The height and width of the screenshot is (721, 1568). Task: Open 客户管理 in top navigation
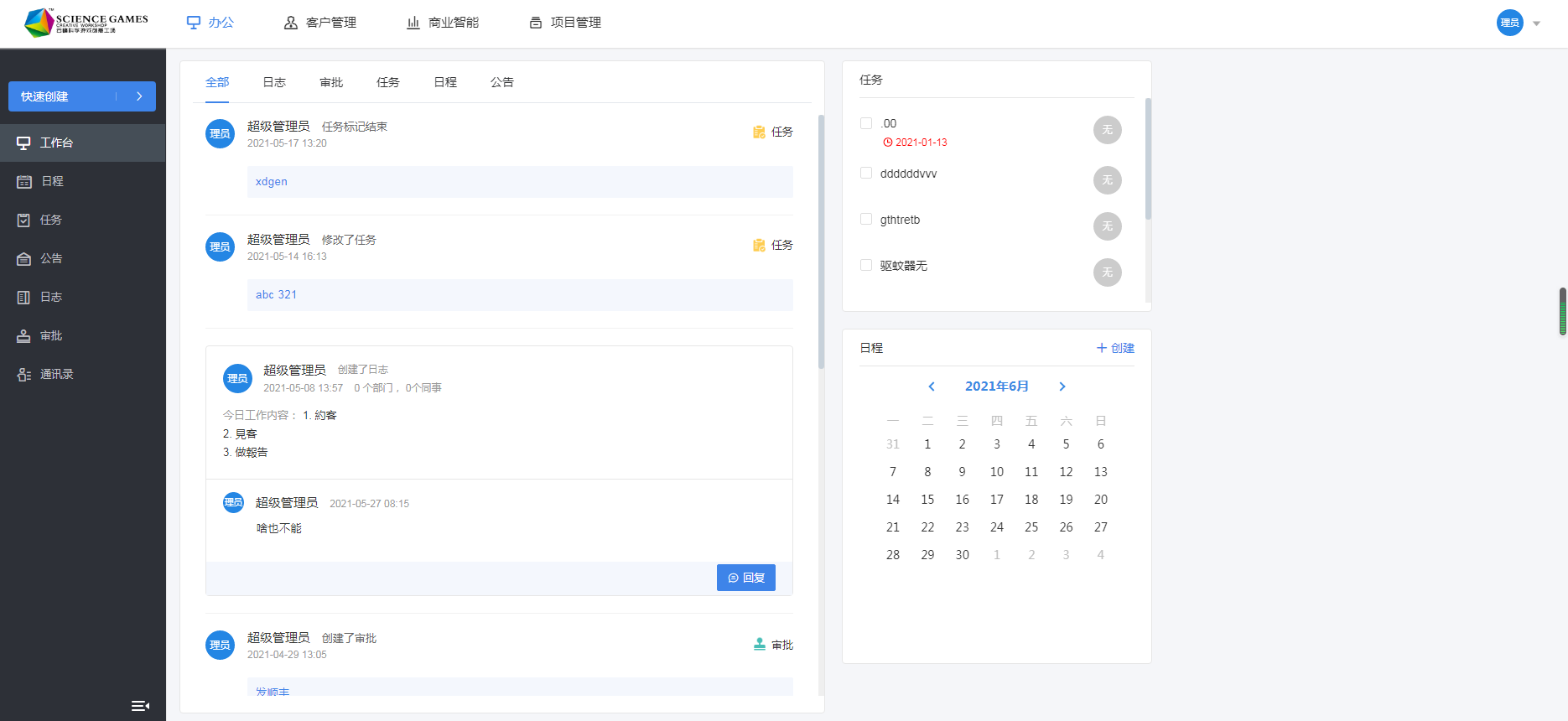coord(320,23)
